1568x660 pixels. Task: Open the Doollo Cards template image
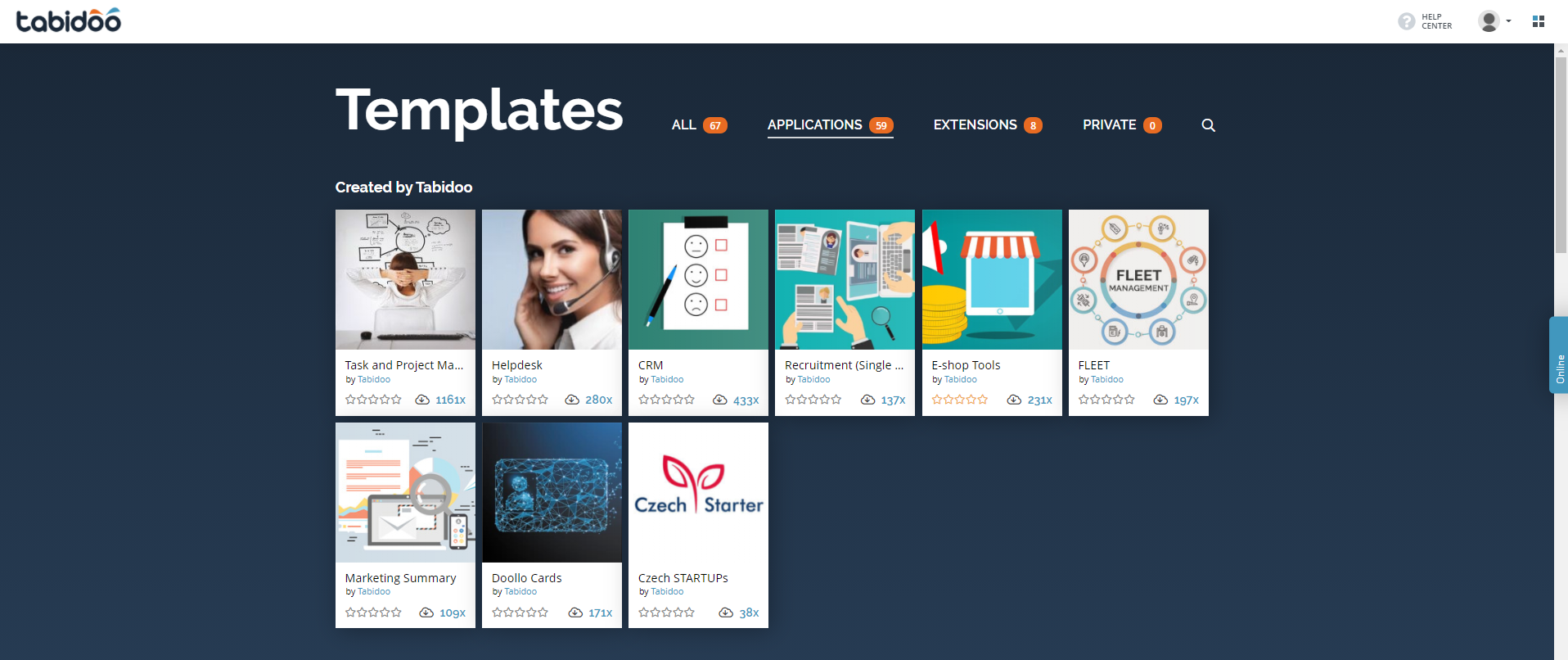[552, 492]
